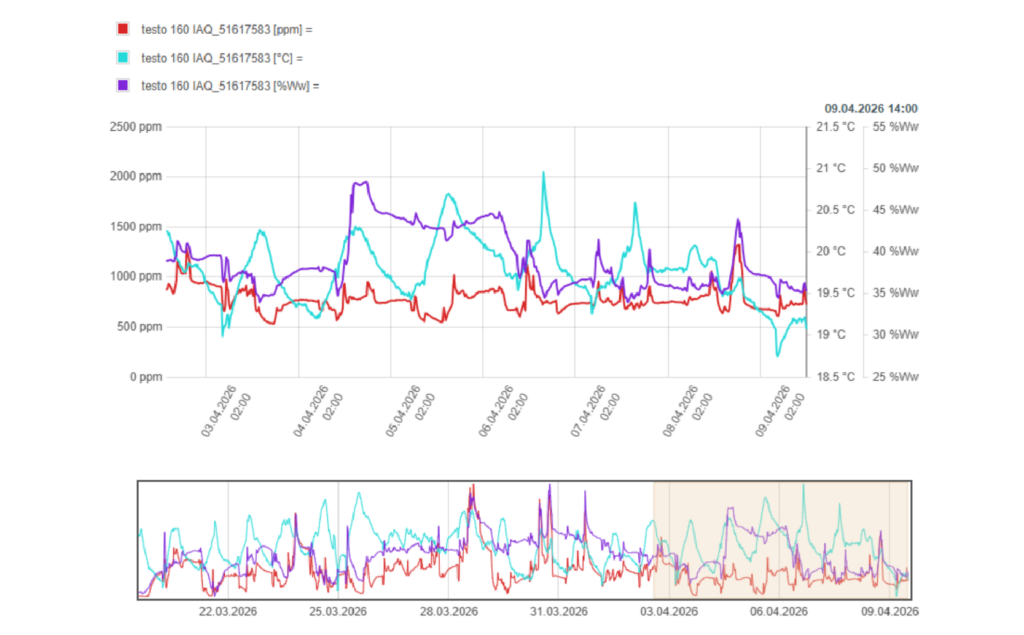The height and width of the screenshot is (635, 1024).
Task: Click the 2500 ppm y-axis label
Action: pyautogui.click(x=135, y=126)
